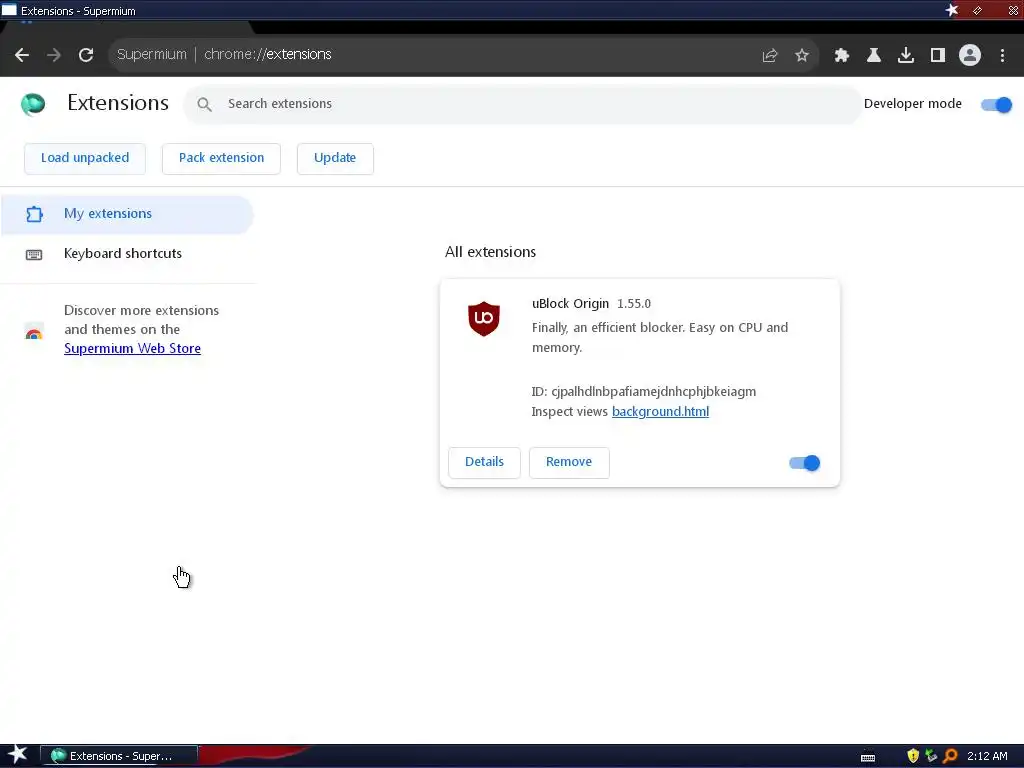Click the title bar star pin icon
This screenshot has height=768, width=1024.
952,10
